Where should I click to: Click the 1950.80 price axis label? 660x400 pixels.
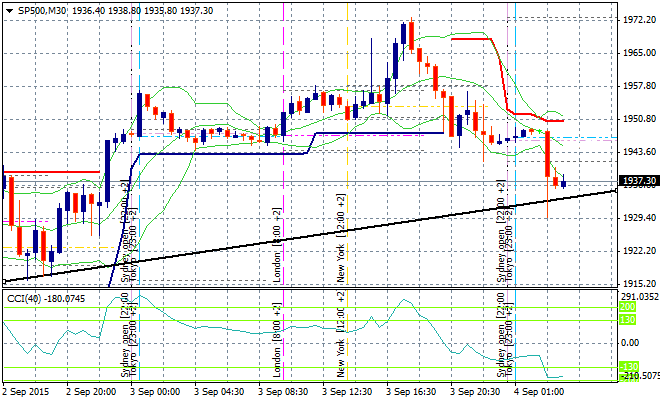637,119
